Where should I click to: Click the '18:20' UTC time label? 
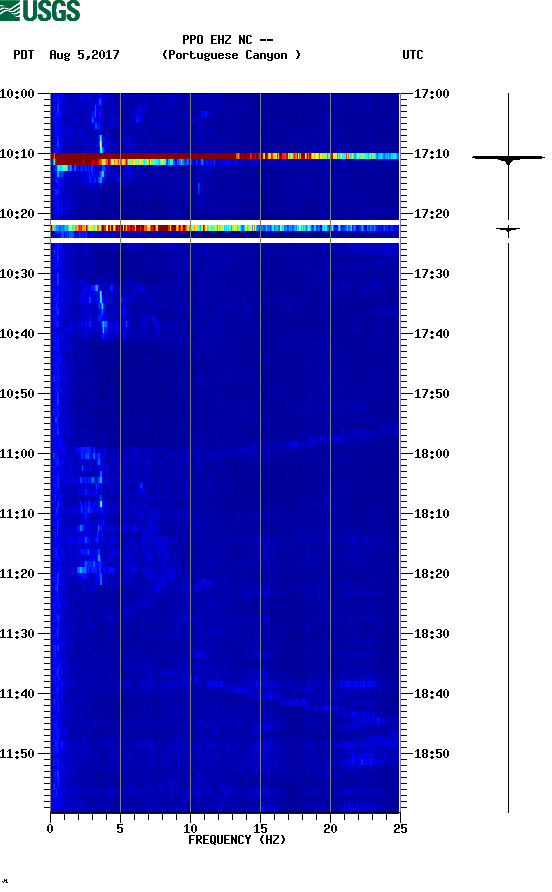(431, 574)
